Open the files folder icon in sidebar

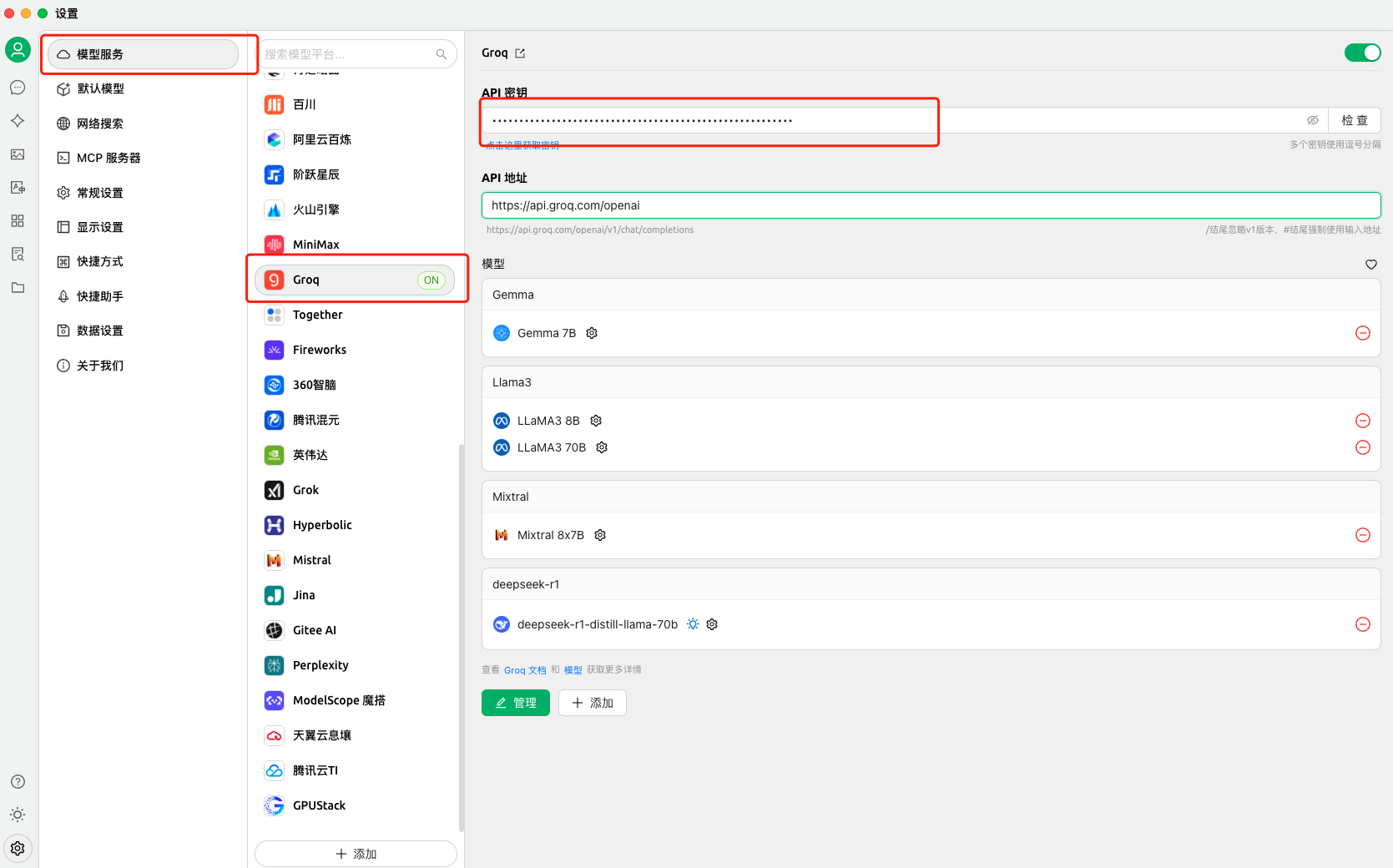(18, 287)
